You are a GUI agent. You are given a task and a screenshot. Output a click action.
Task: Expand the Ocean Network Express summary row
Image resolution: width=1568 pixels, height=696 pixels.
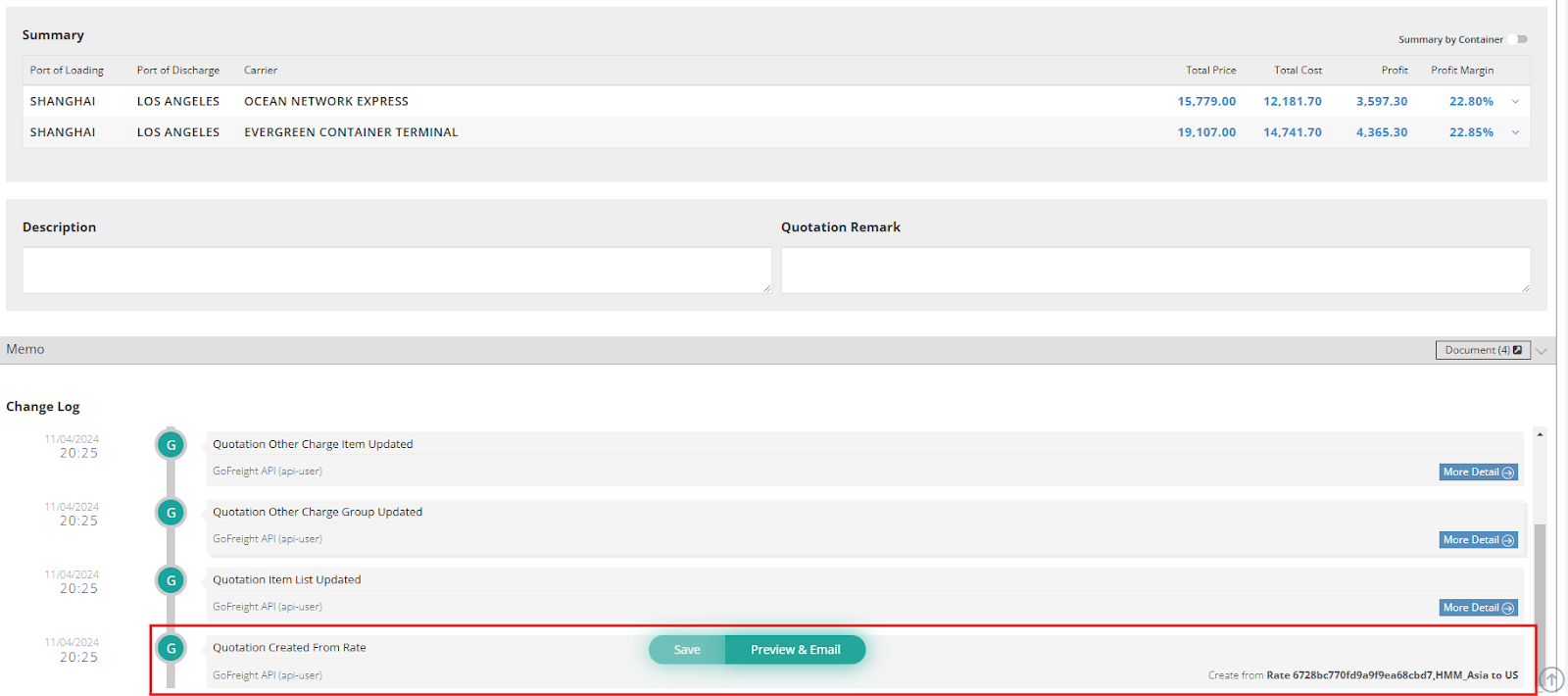[1515, 102]
